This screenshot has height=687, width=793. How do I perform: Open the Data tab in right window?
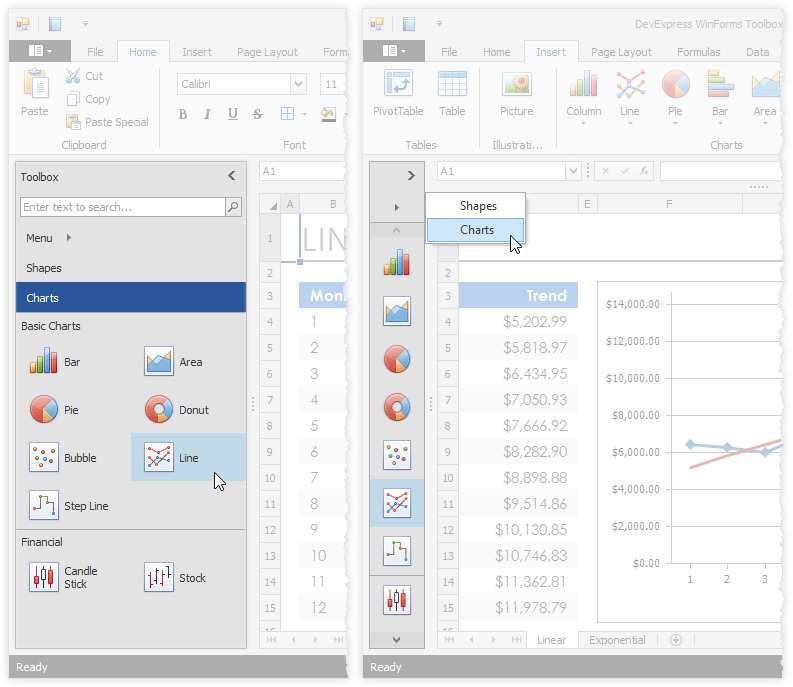757,52
